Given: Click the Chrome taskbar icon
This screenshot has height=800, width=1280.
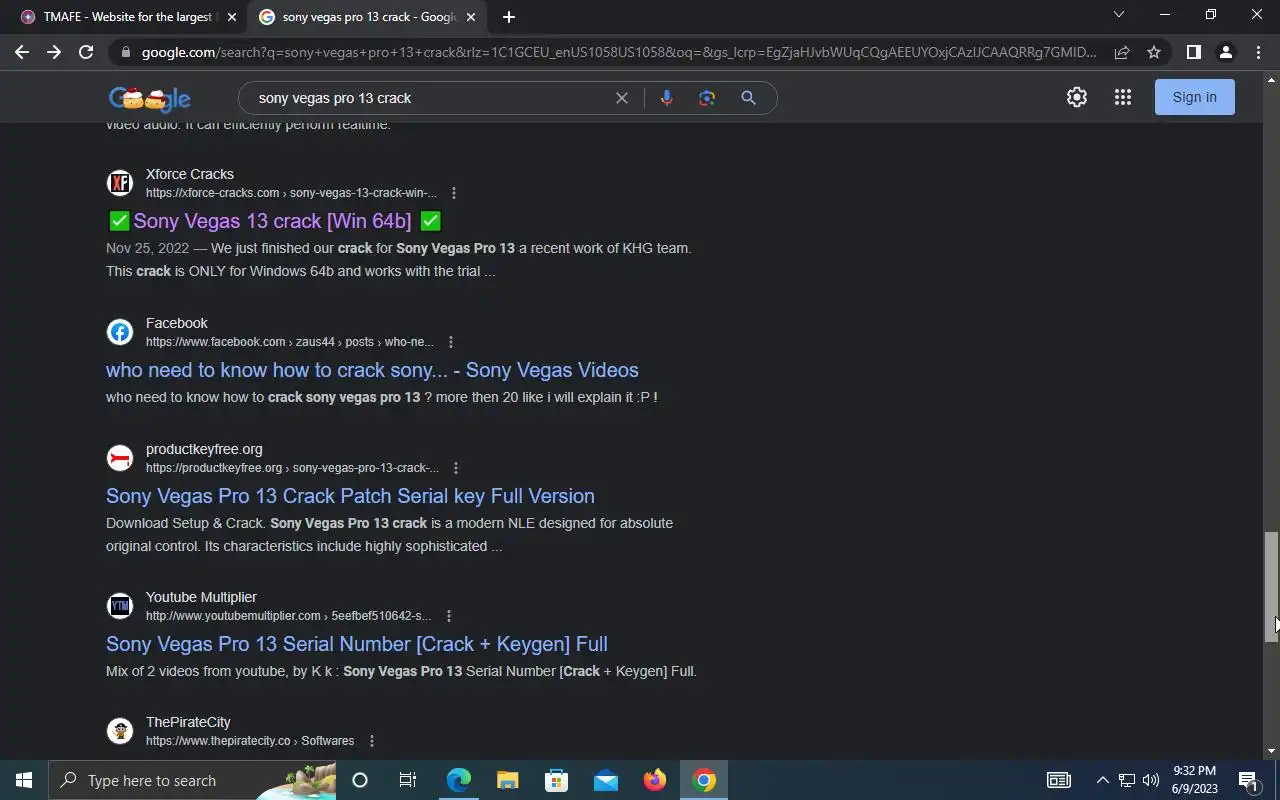Looking at the screenshot, I should [704, 780].
